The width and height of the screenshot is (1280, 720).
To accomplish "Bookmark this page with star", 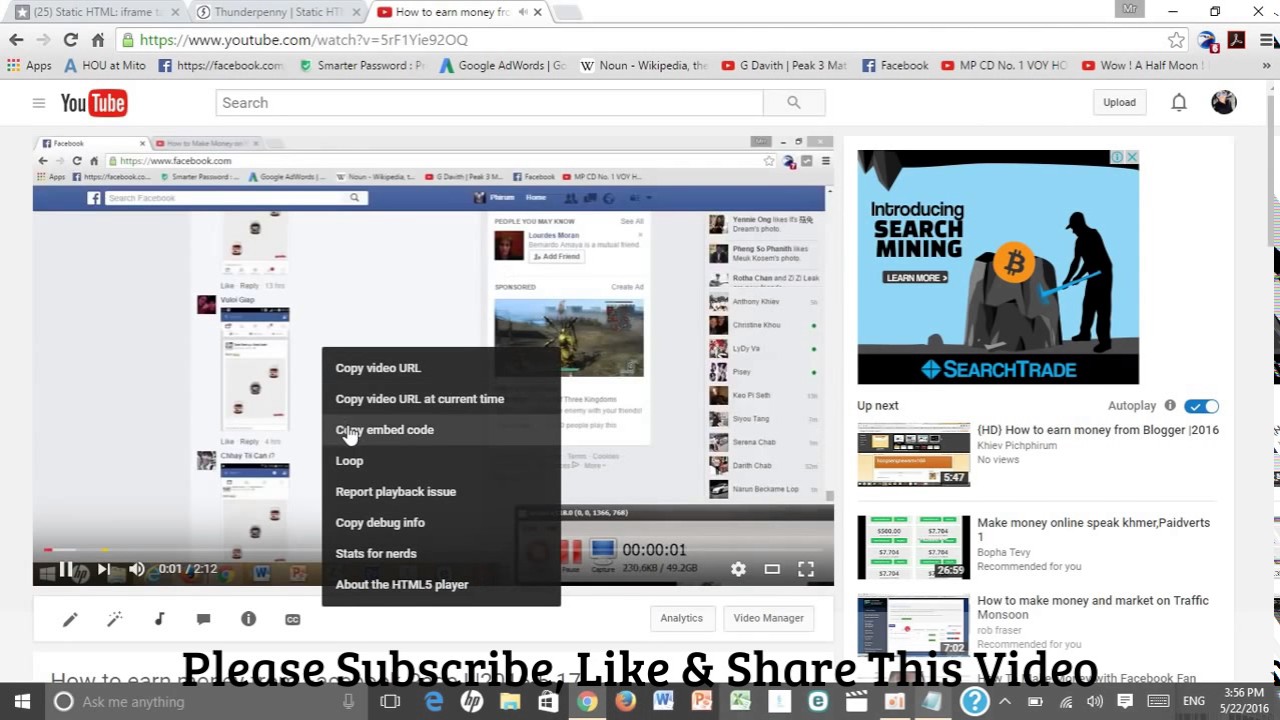I will tap(1176, 40).
